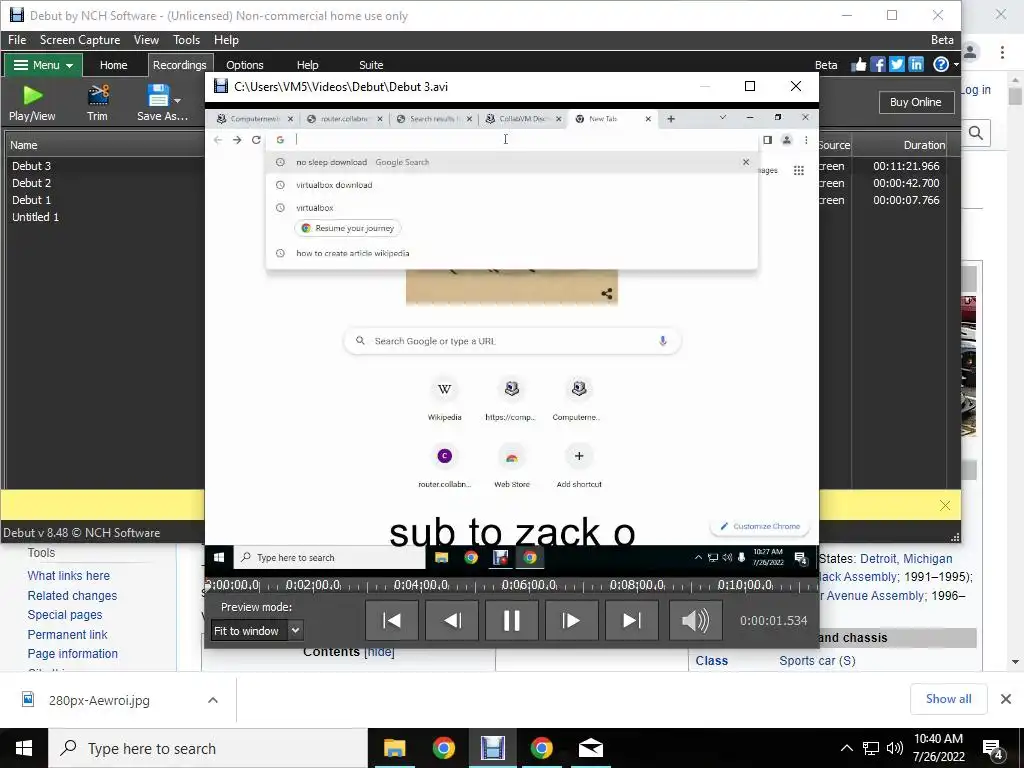Pause the video playback
The image size is (1024, 768).
[x=512, y=620]
